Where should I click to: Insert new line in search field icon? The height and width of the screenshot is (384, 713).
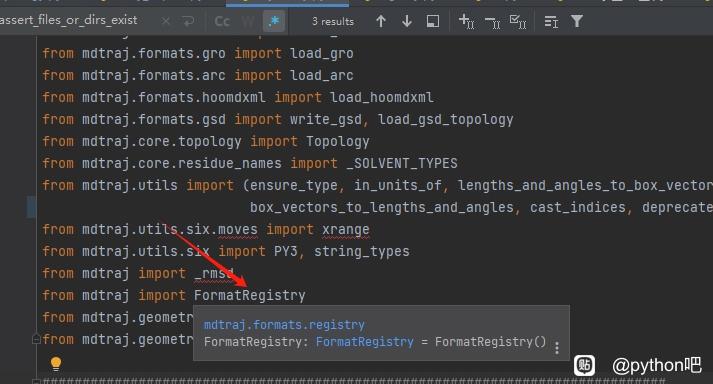(188, 21)
